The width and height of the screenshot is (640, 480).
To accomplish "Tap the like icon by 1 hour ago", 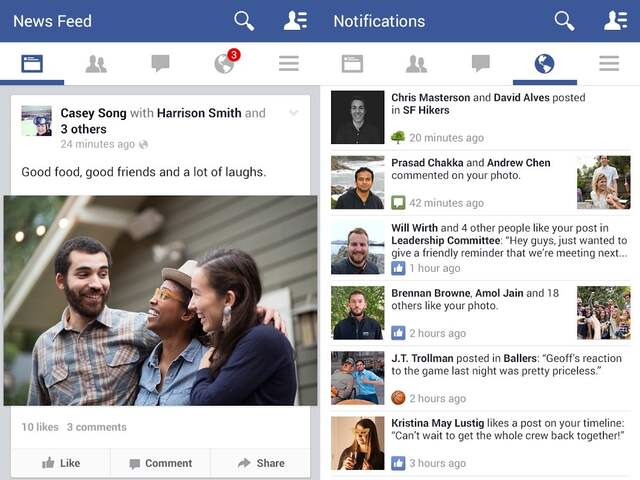I will [x=398, y=268].
